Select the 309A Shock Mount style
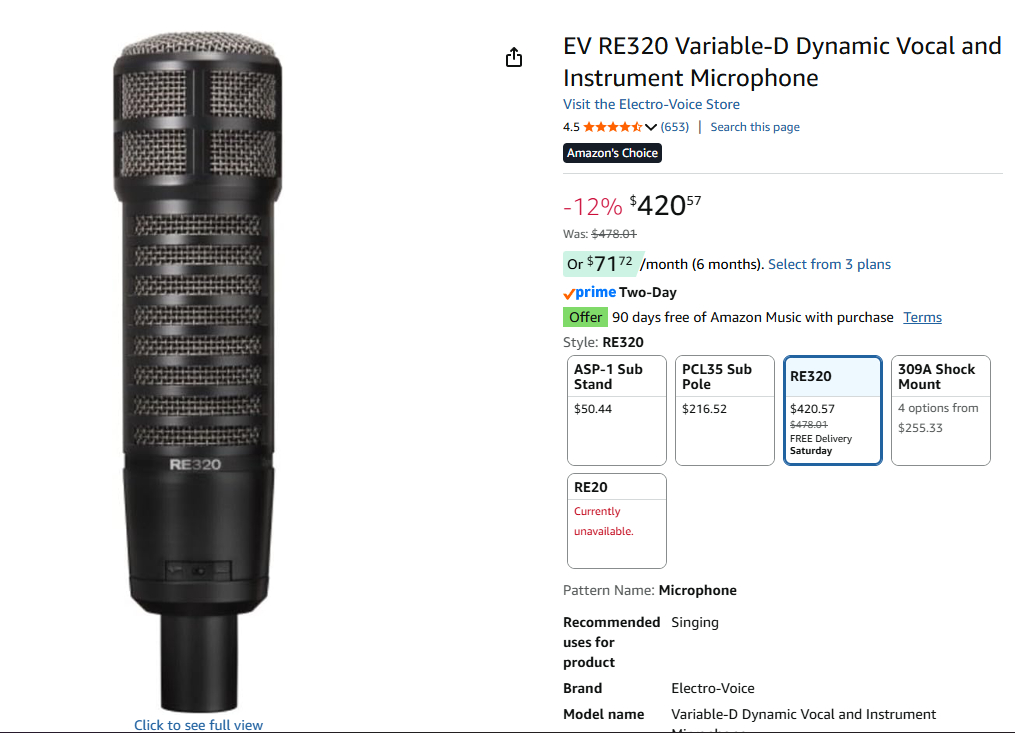1015x733 pixels. click(x=941, y=410)
